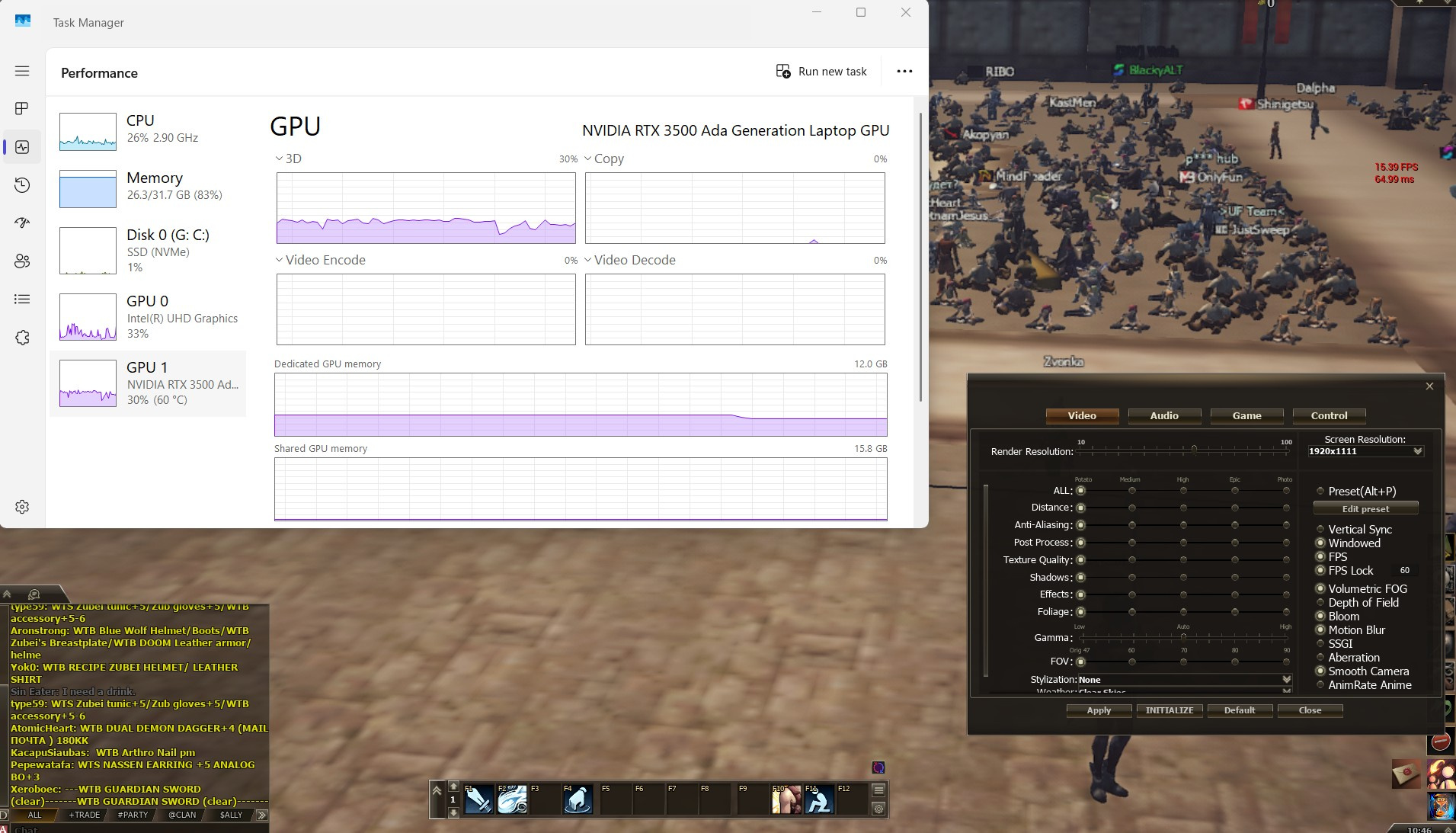Viewport: 1456px width, 833px height.
Task: Switch to the Control settings tab
Action: coord(1328,415)
